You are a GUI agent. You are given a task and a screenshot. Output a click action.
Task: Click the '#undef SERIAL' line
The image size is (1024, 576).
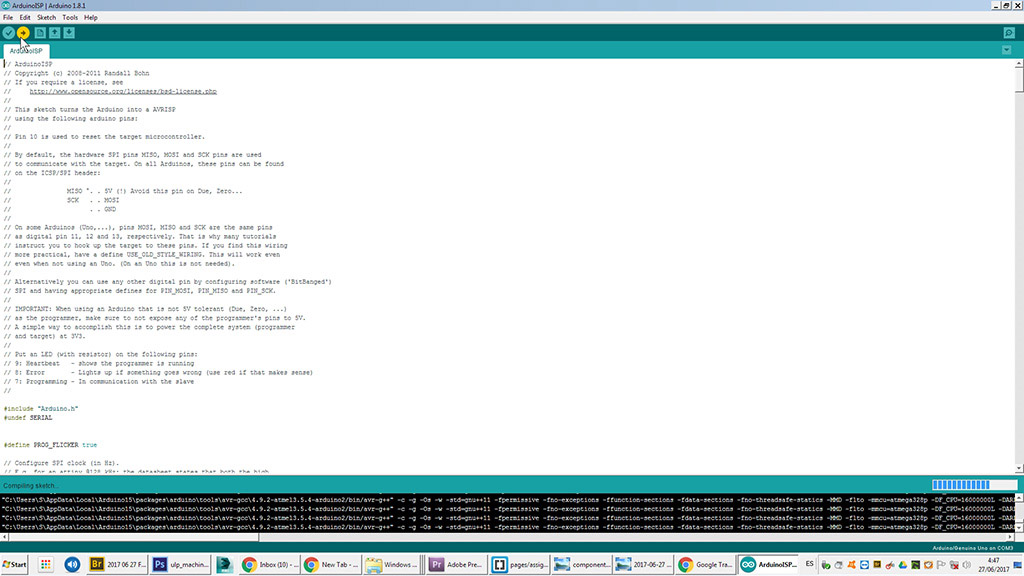coord(27,418)
